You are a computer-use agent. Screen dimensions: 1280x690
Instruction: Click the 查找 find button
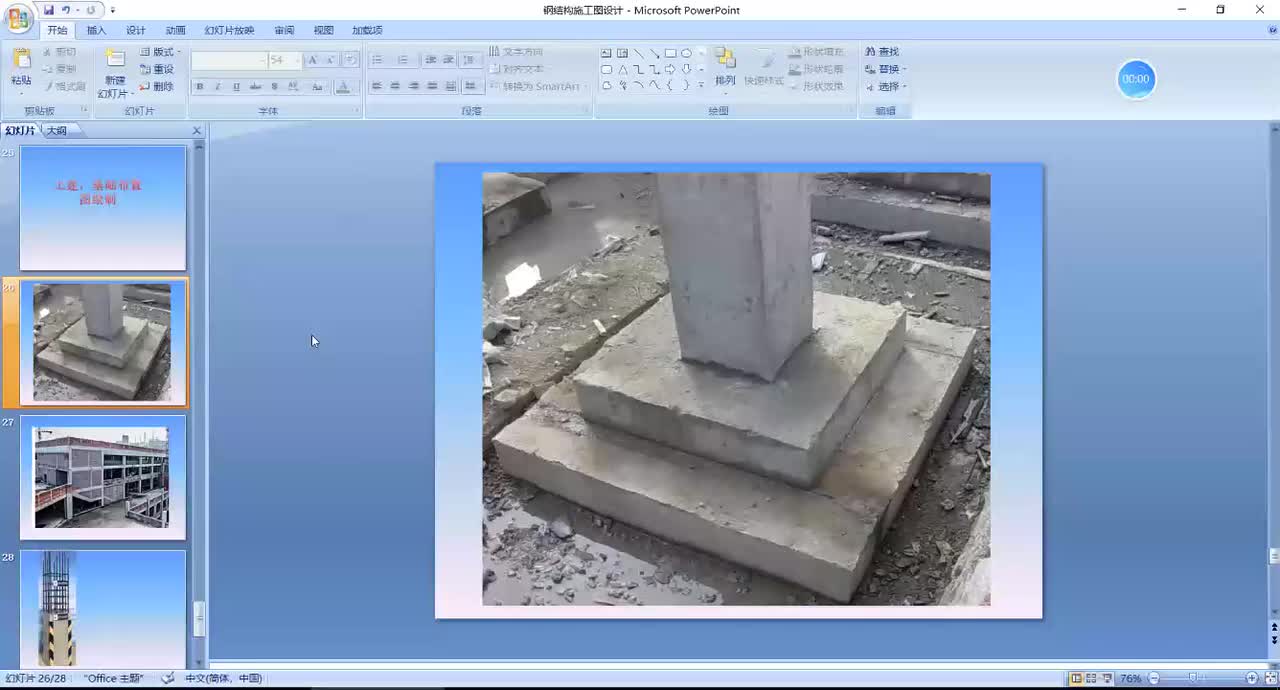882,52
